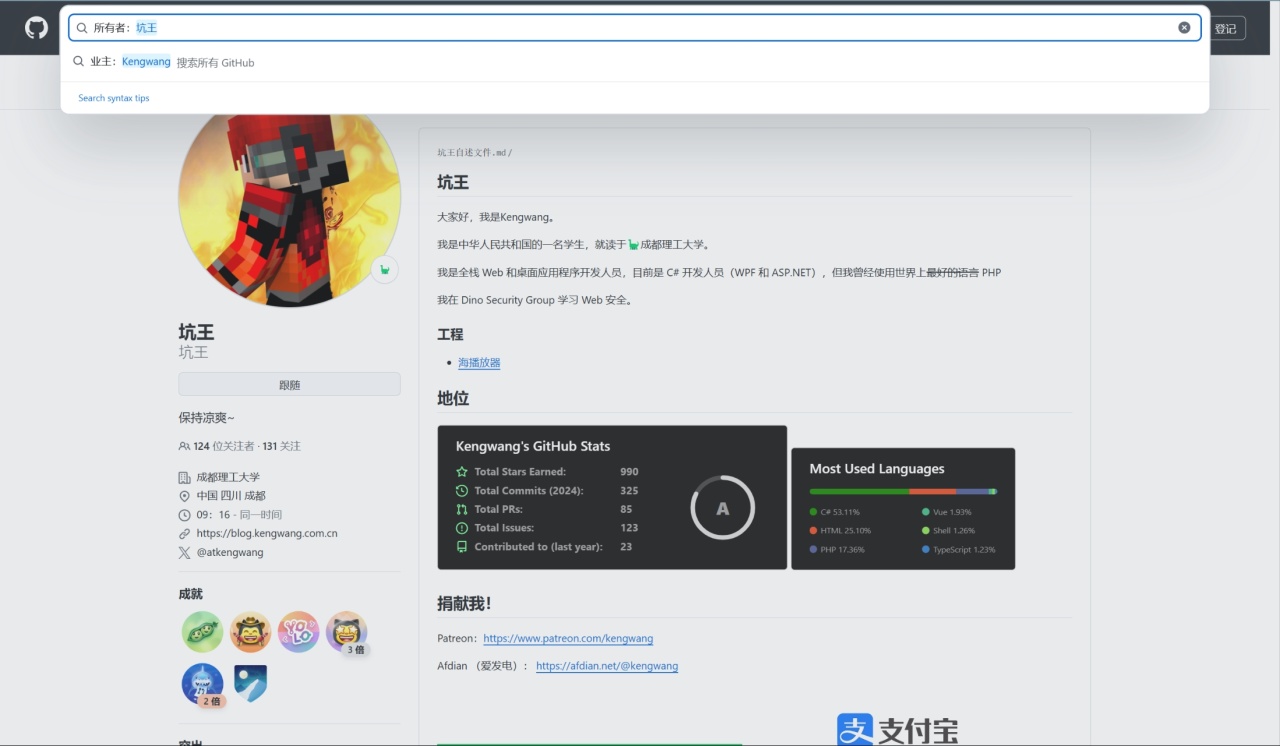This screenshot has height=746, width=1280.
Task: Click the green status emoji badge on the avatar
Action: coord(385,270)
